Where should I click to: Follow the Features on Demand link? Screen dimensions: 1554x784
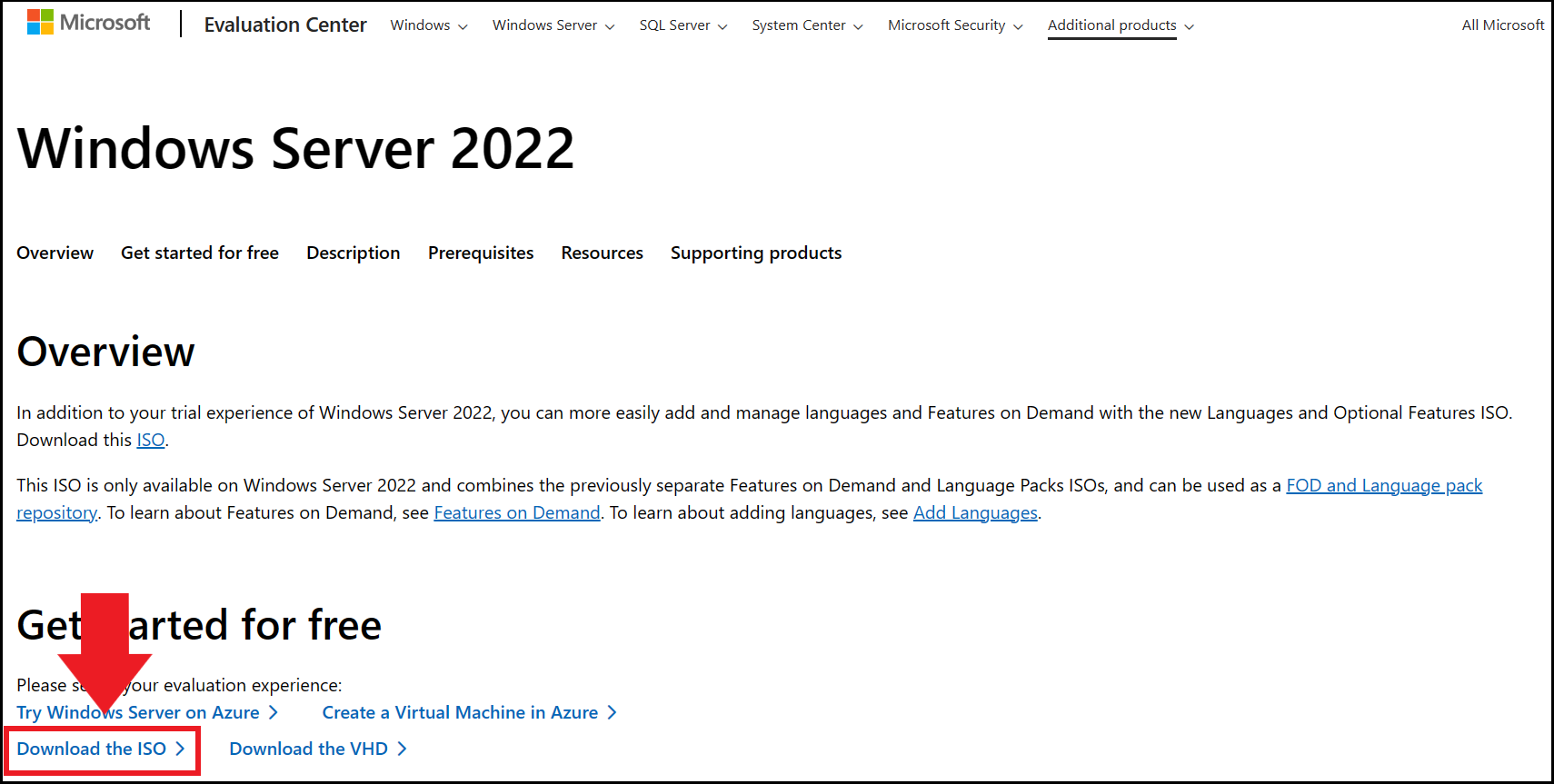[x=517, y=512]
